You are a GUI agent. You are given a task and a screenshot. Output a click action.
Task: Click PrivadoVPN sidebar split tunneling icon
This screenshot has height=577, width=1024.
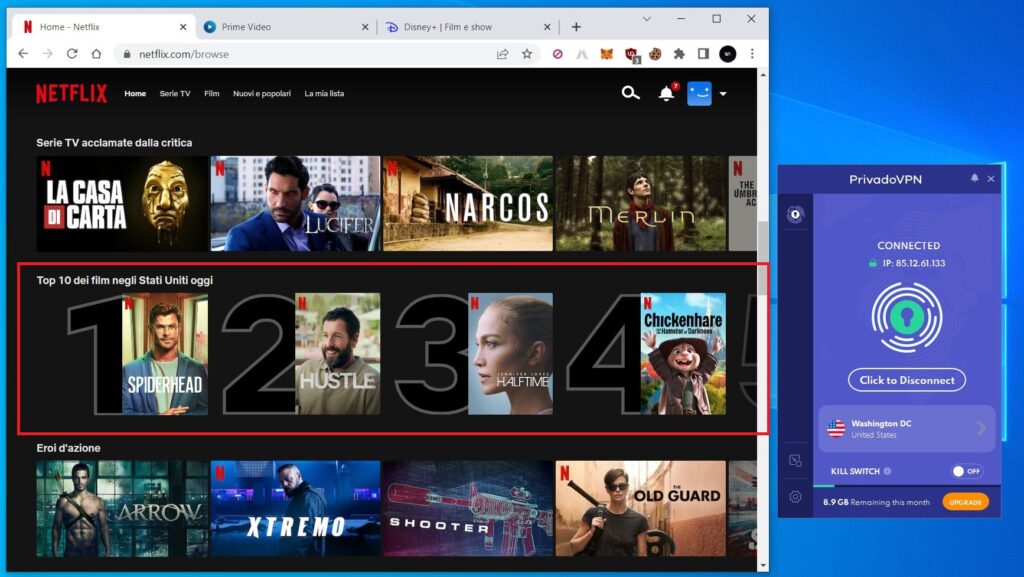[795, 461]
